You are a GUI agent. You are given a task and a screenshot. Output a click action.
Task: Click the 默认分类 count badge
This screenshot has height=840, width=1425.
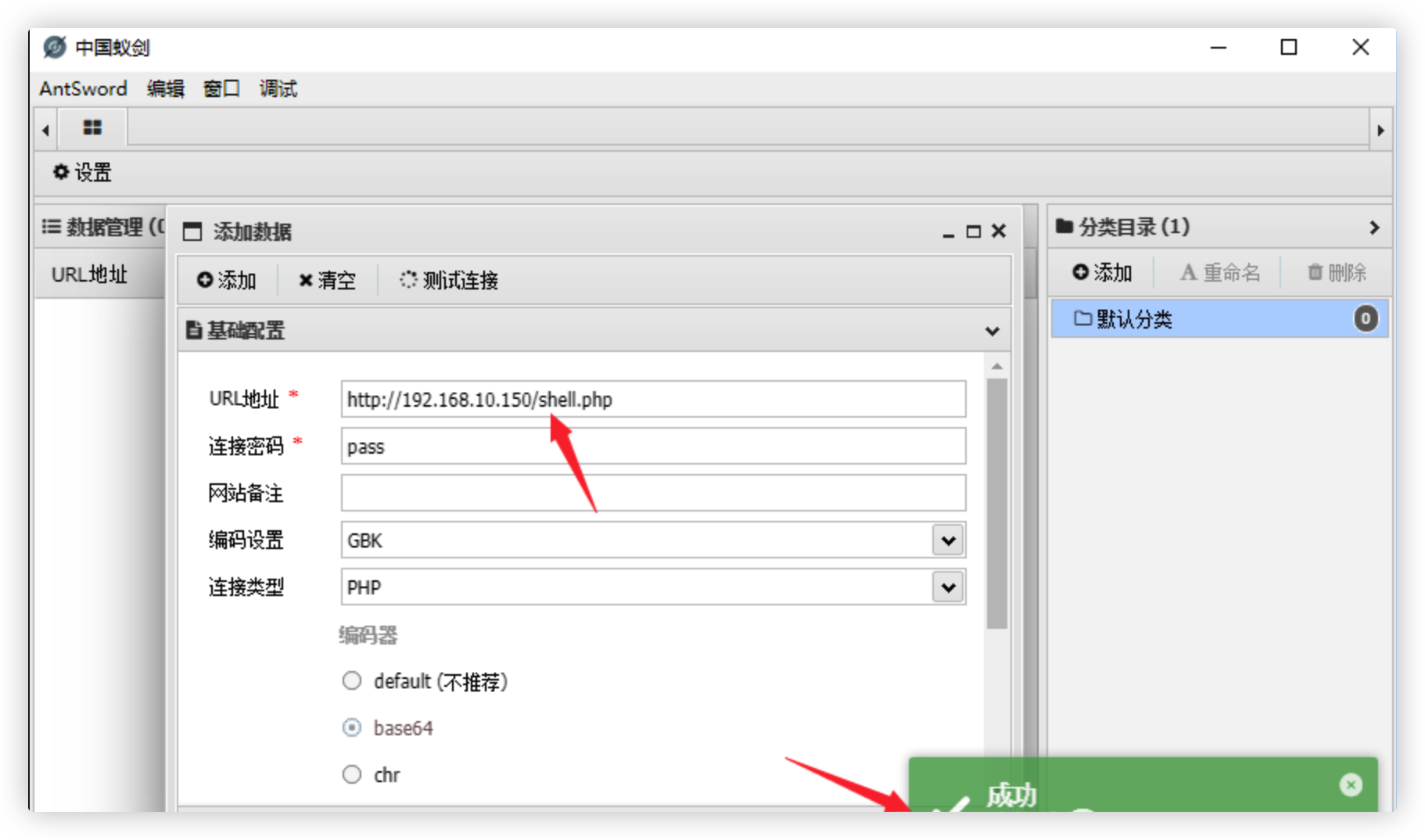tap(1366, 318)
